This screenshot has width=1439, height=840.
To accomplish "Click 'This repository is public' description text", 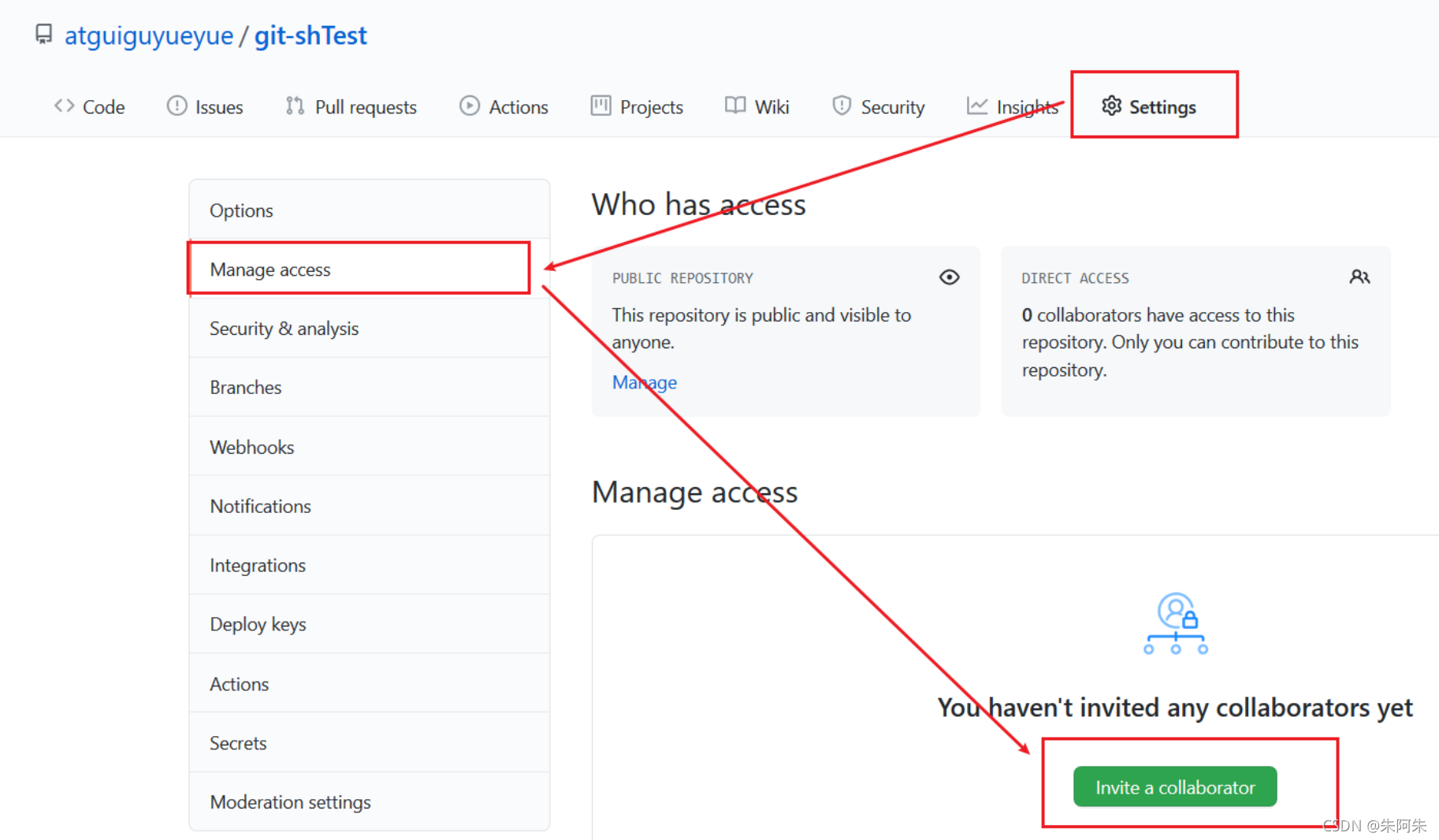I will click(761, 329).
